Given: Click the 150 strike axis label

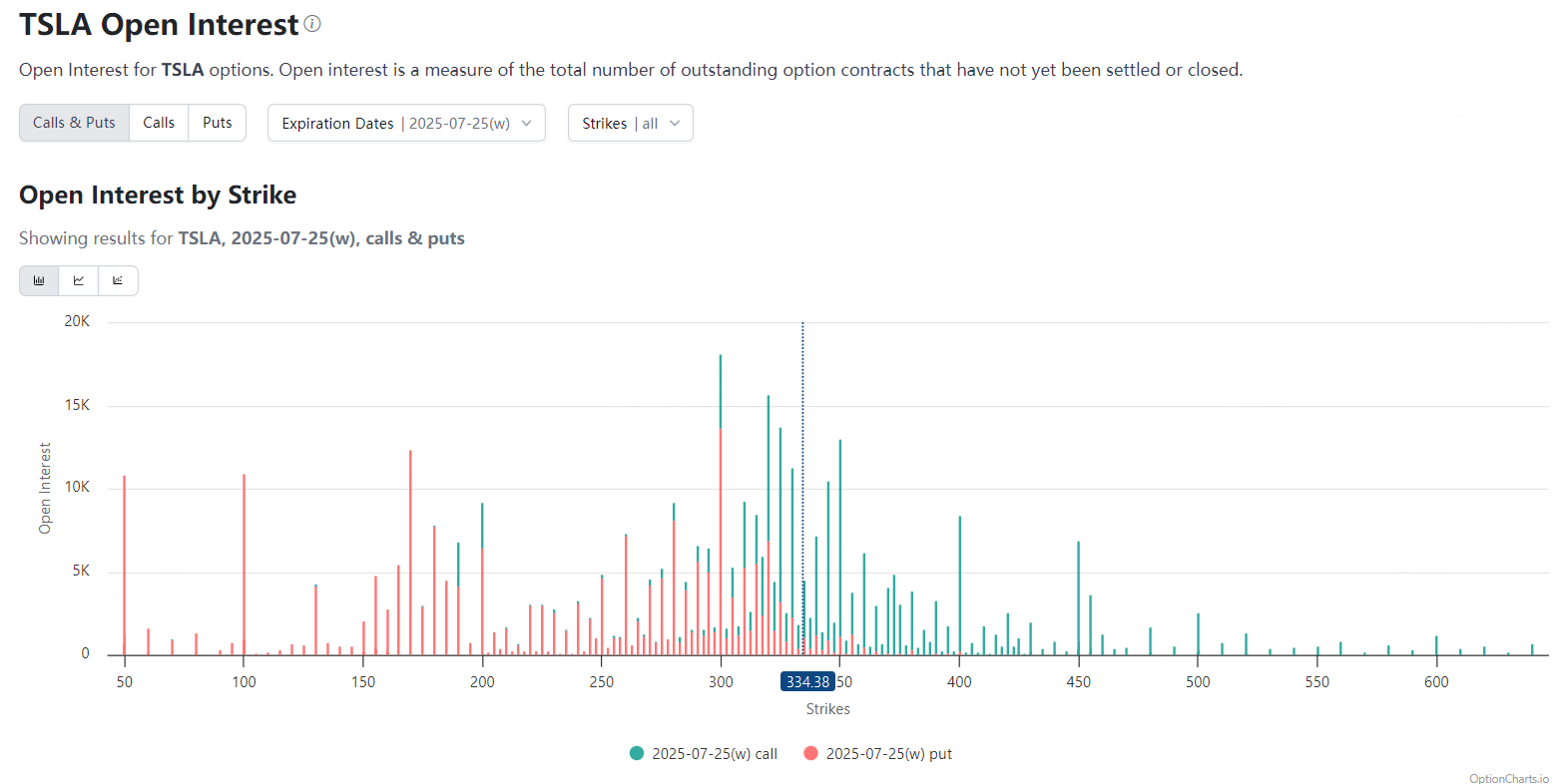Looking at the screenshot, I should tap(363, 682).
